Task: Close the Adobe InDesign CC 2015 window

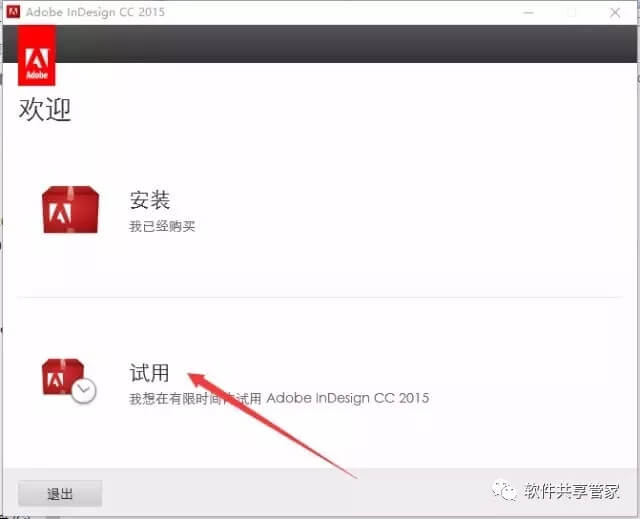Action: (x=615, y=13)
